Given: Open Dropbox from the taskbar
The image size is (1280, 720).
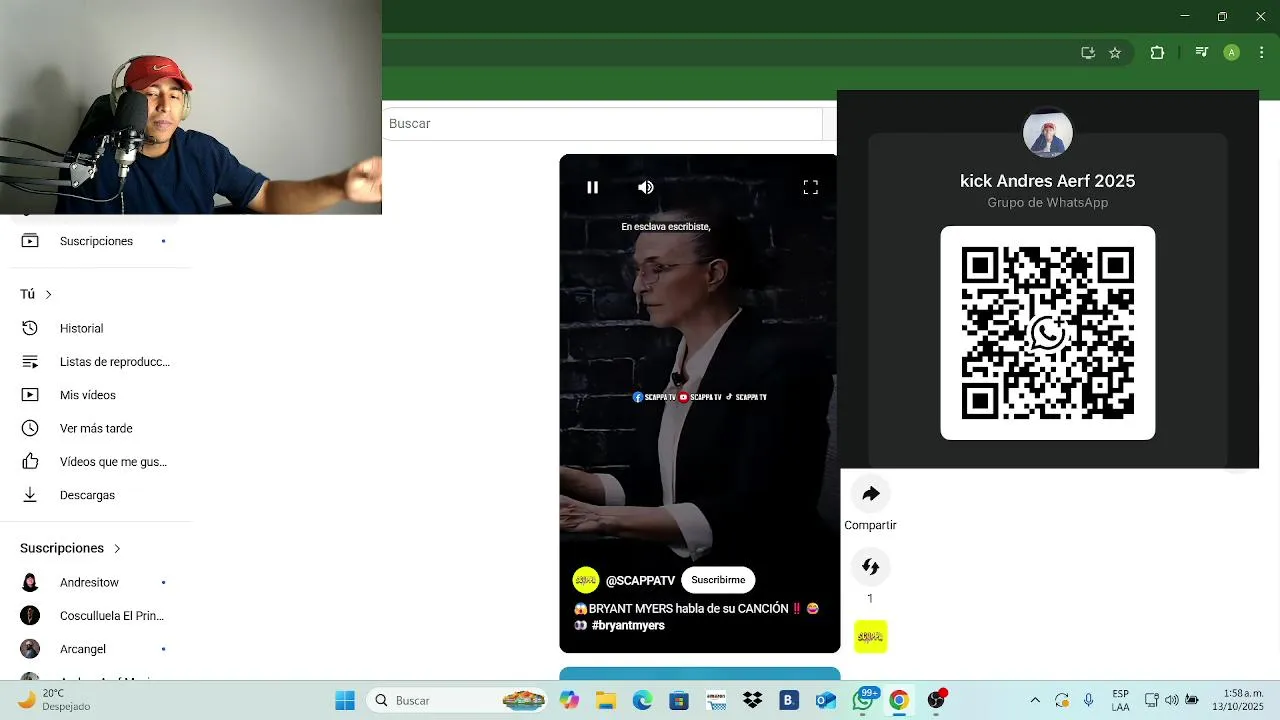Looking at the screenshot, I should pos(752,700).
